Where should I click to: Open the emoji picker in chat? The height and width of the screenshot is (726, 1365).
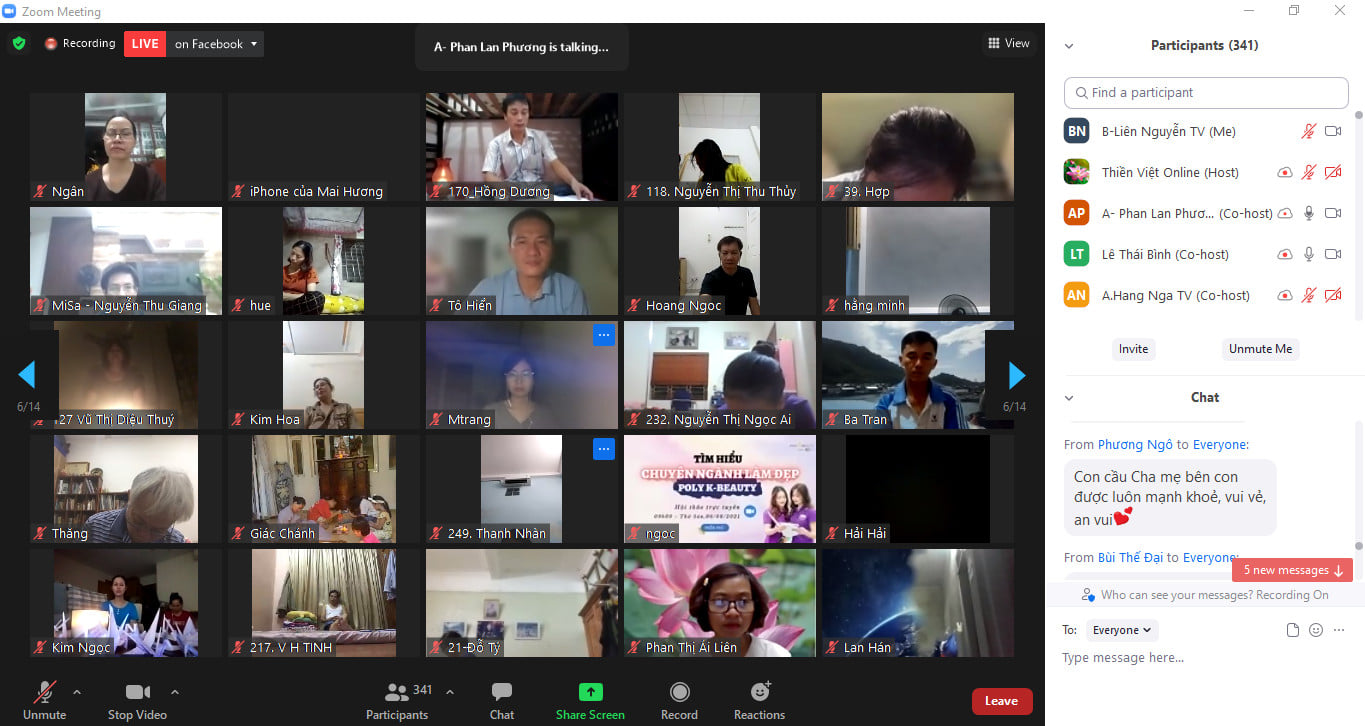pyautogui.click(x=1316, y=630)
